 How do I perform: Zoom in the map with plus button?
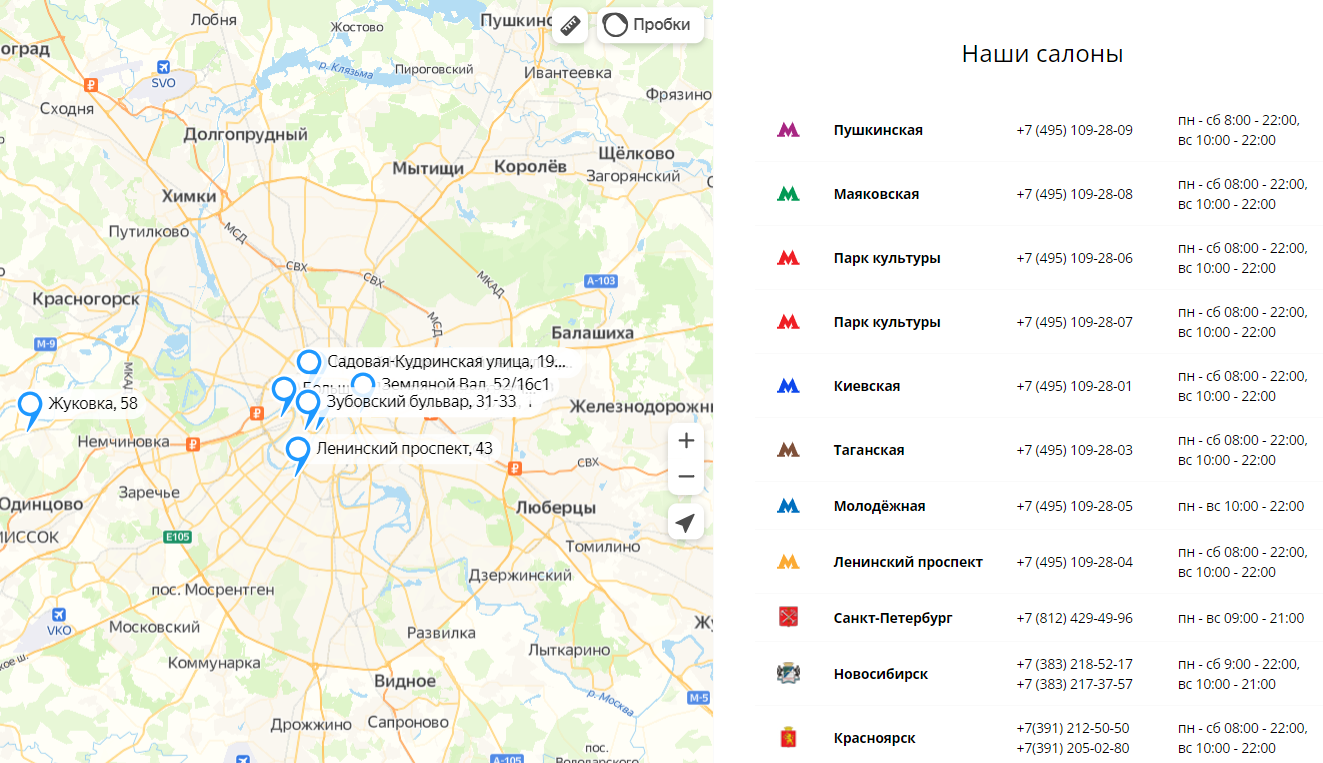click(x=686, y=441)
